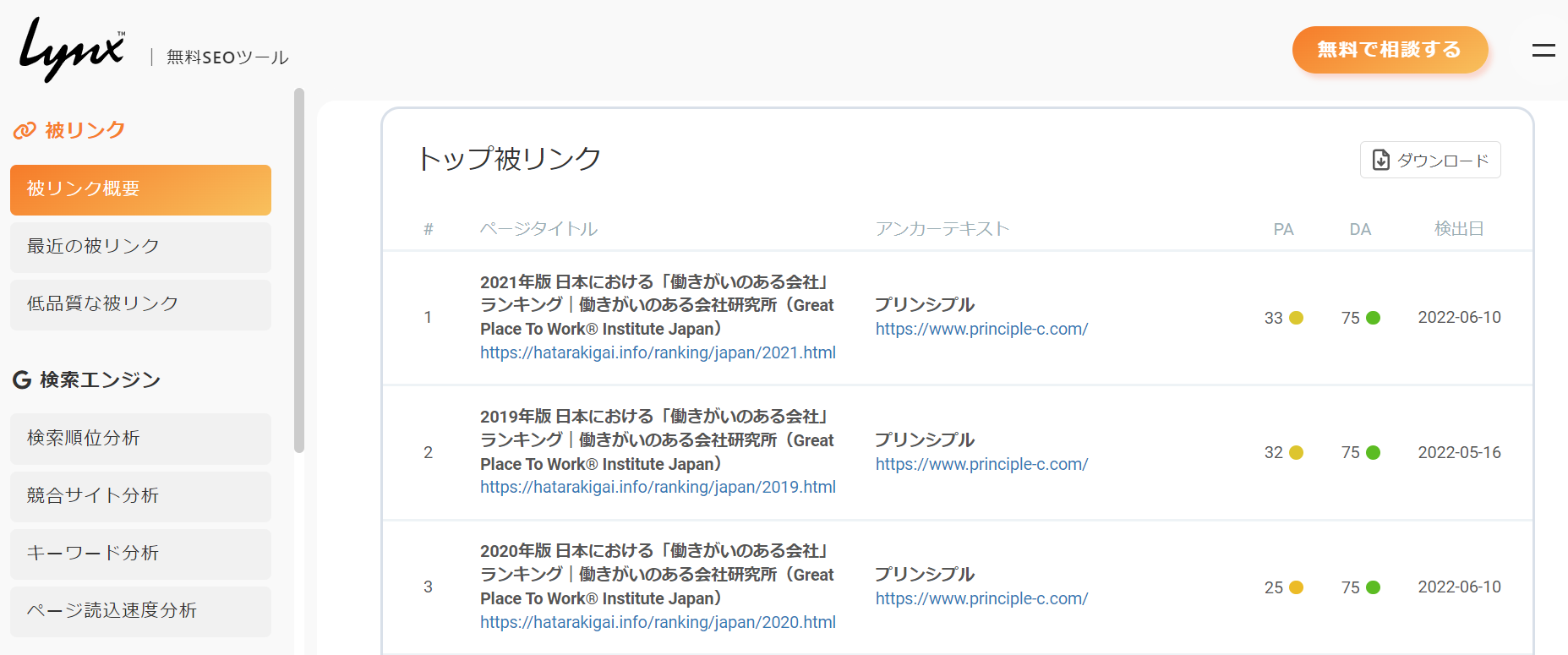The width and height of the screenshot is (1568, 655).
Task: Open 低品質な被リンク menu item
Action: click(140, 304)
